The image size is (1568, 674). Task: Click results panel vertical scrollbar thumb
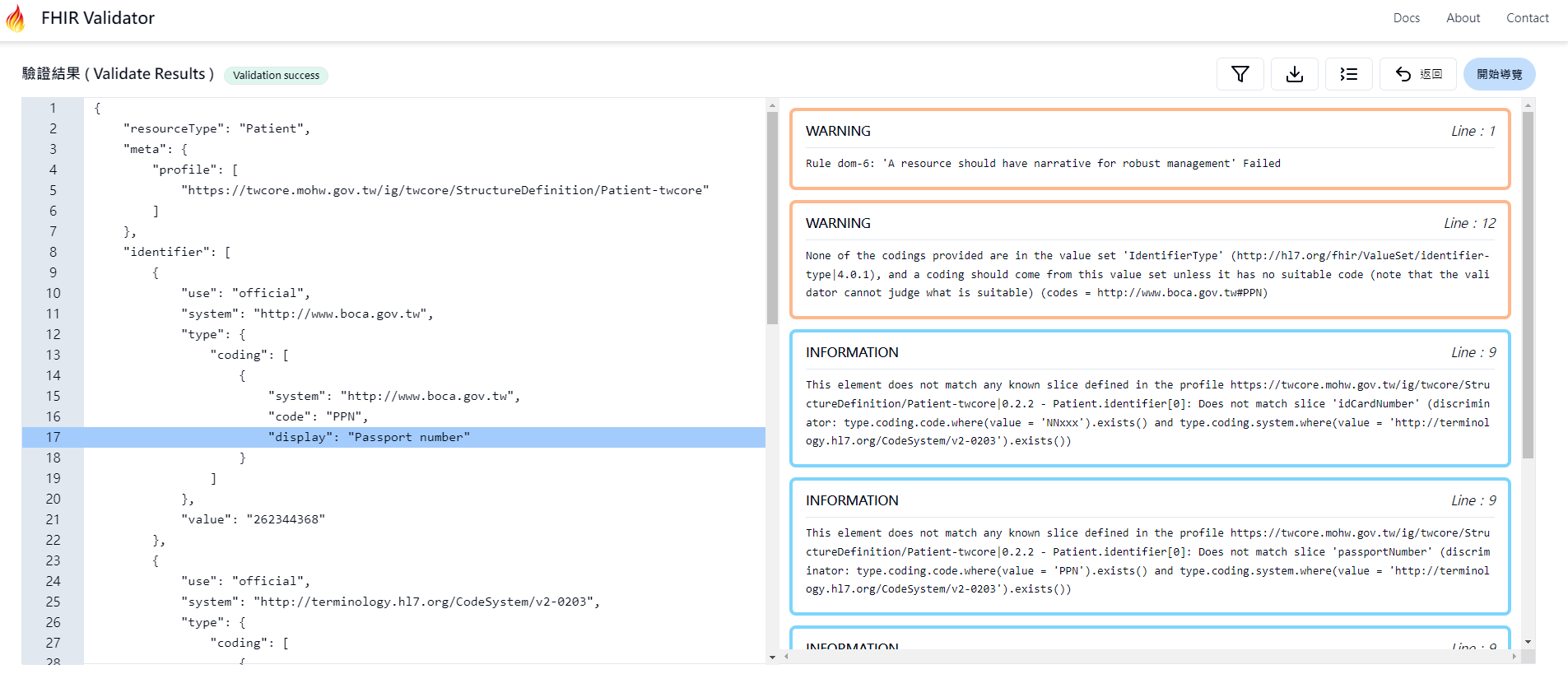pyautogui.click(x=1528, y=285)
